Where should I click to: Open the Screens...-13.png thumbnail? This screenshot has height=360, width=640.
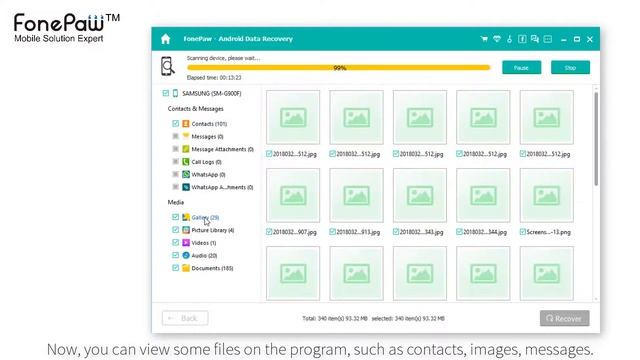coord(547,196)
